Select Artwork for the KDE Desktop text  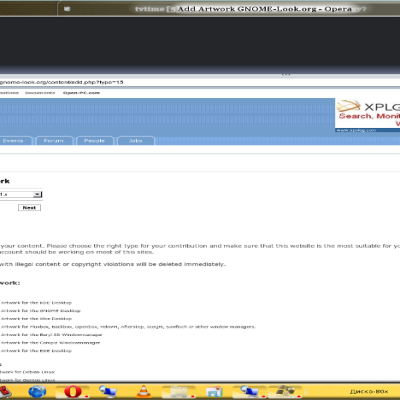click(36, 303)
